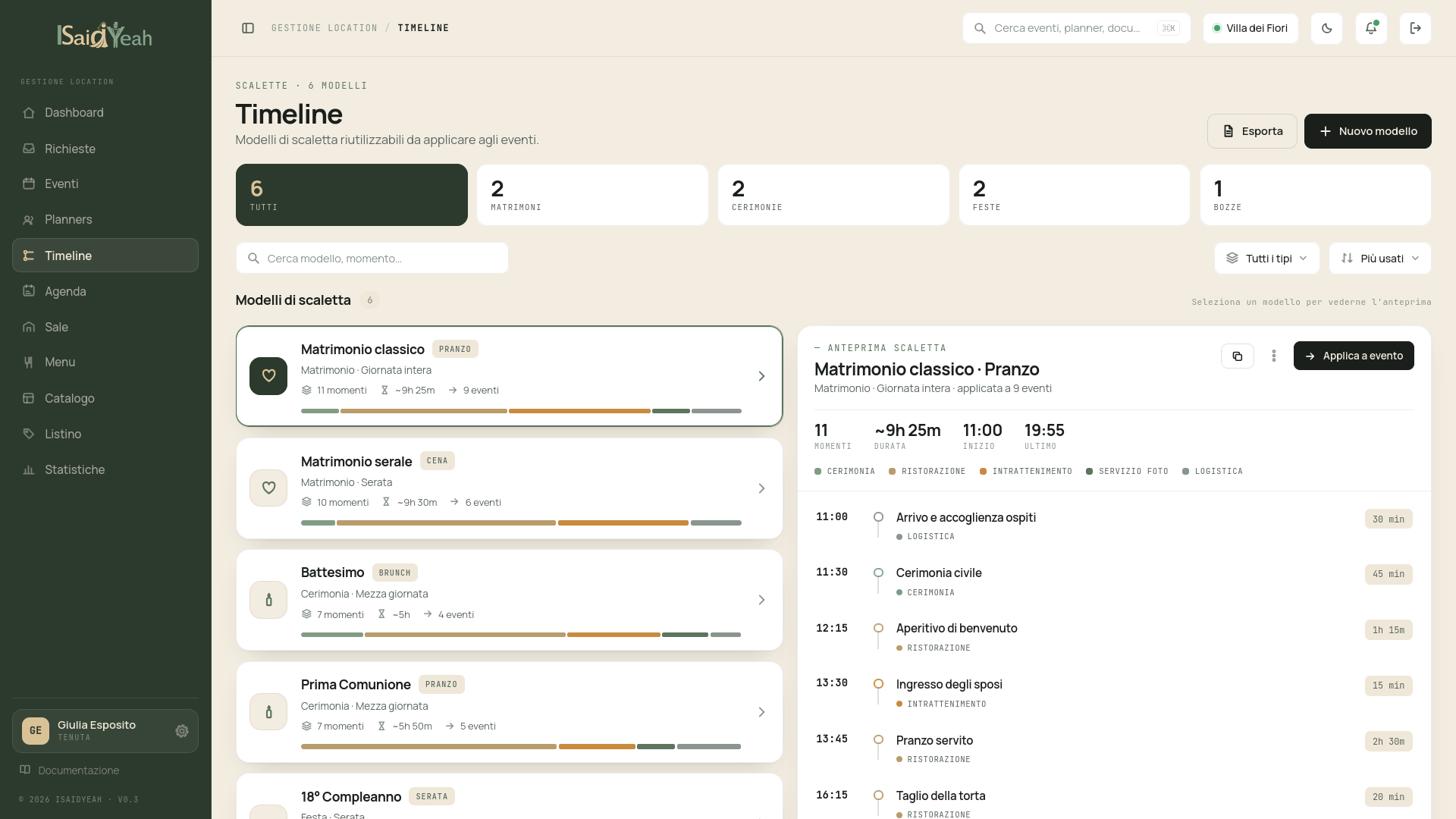Filter by Matrimoni card
This screenshot has width=1456, height=819.
(592, 195)
